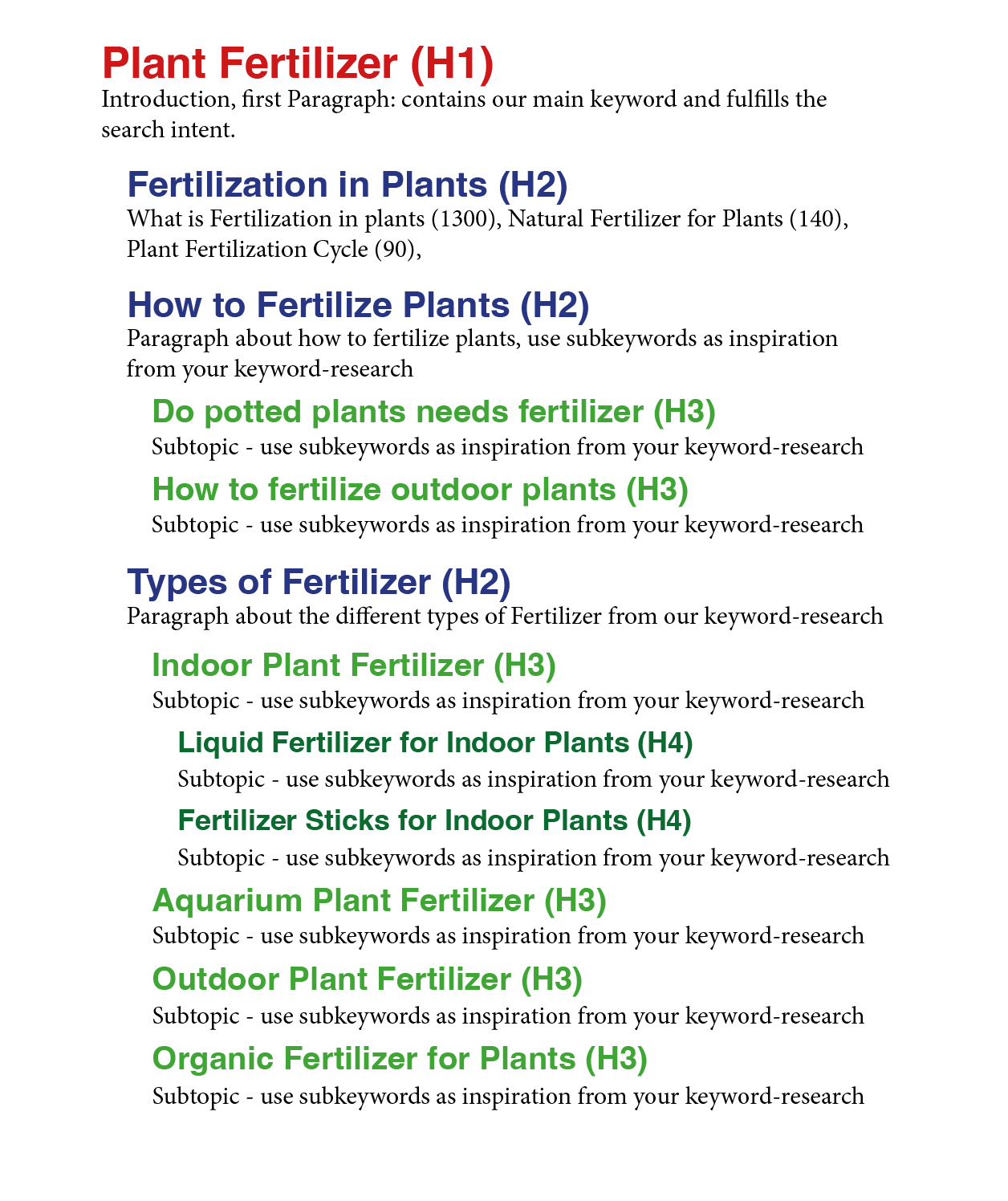The width and height of the screenshot is (1008, 1201).
Task: Select the How to Fertilize Plants (H2) heading
Action: 358,305
